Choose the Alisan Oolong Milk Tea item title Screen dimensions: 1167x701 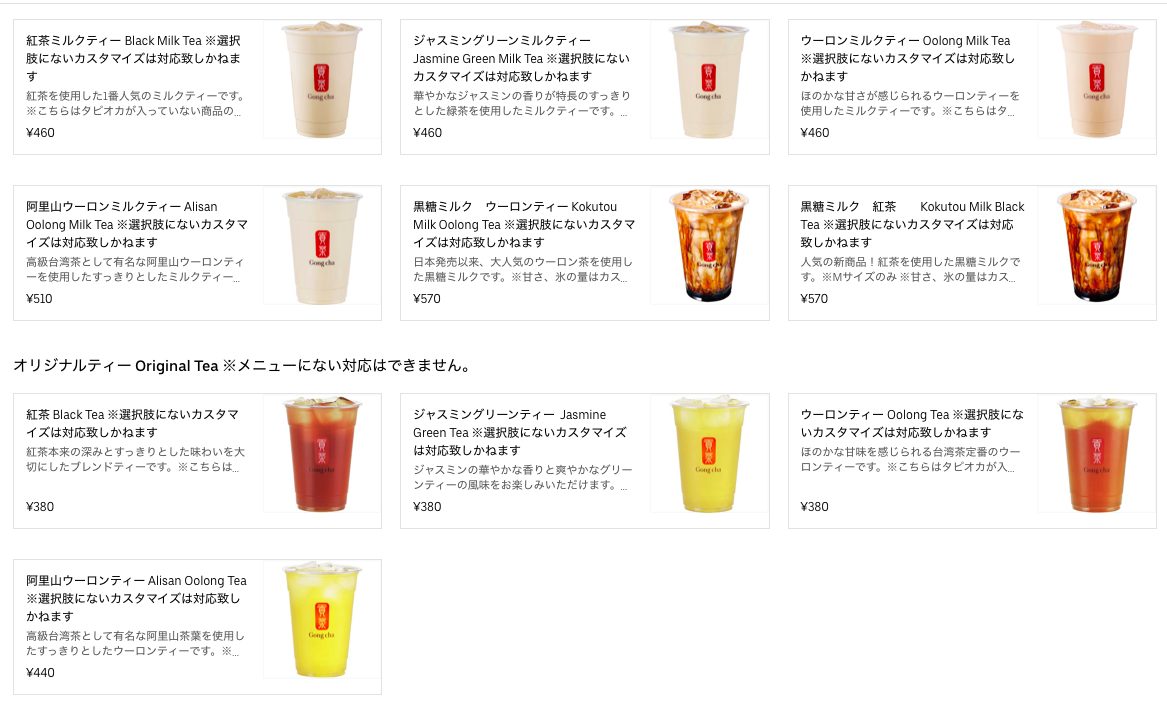137,224
